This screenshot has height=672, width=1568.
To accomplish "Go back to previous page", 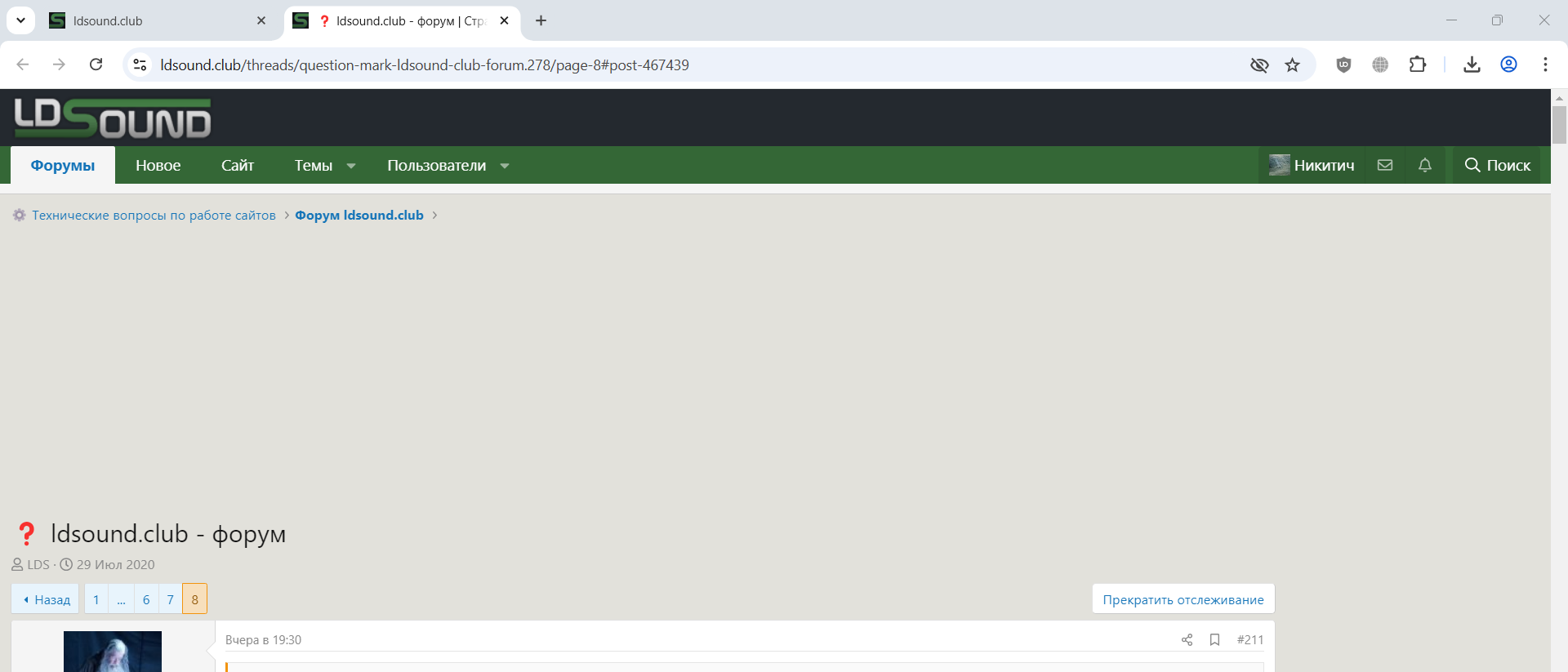I will [x=23, y=65].
